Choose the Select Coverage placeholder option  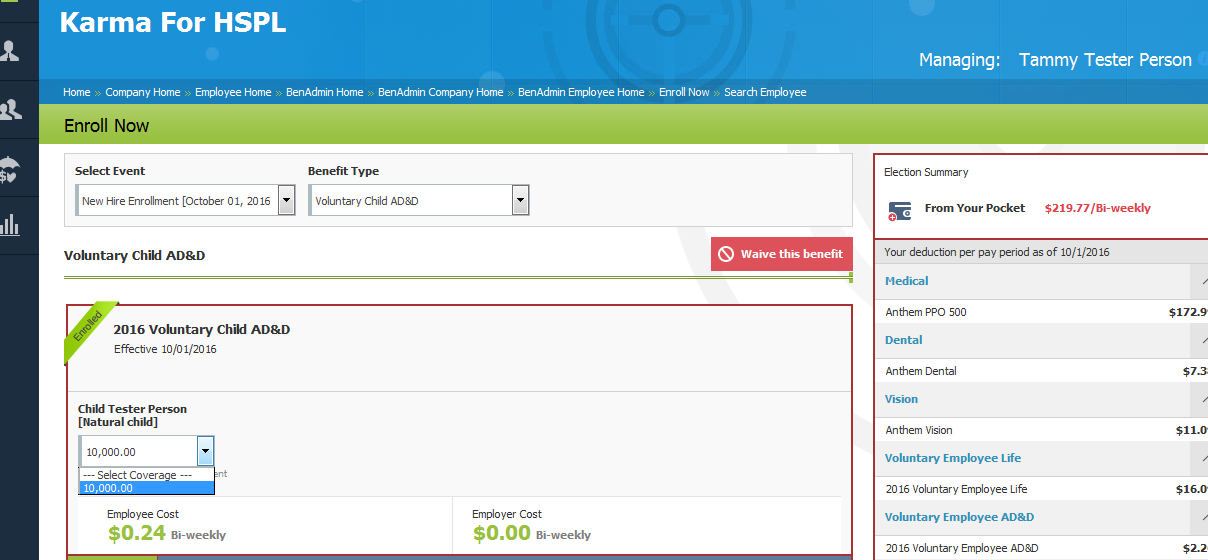[x=146, y=475]
